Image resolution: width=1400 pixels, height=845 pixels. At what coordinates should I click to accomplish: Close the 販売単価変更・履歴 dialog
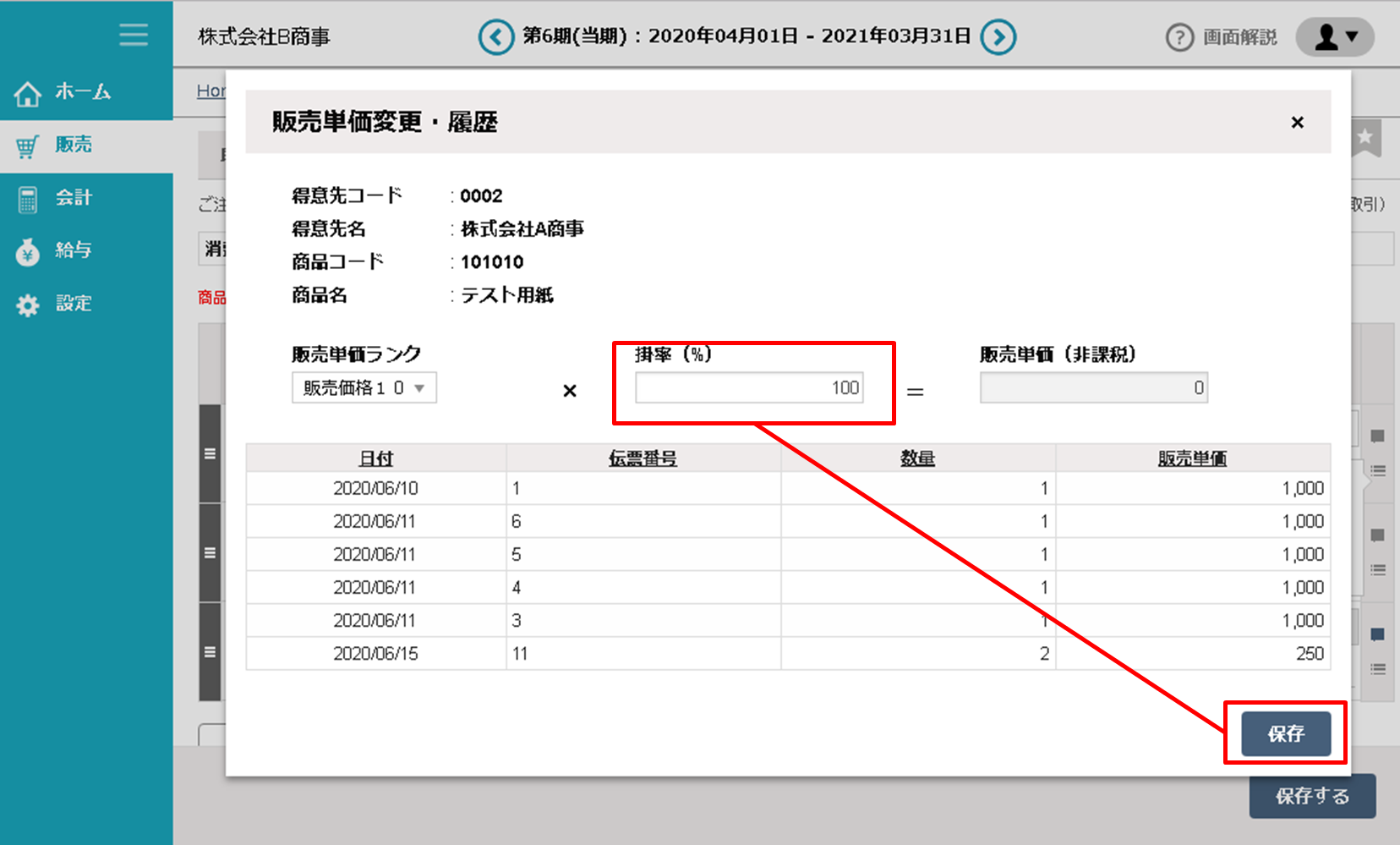(x=1297, y=123)
